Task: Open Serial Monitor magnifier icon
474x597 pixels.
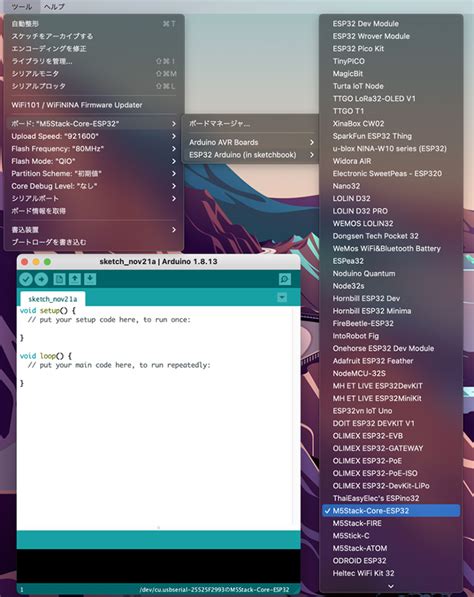Action: point(284,279)
